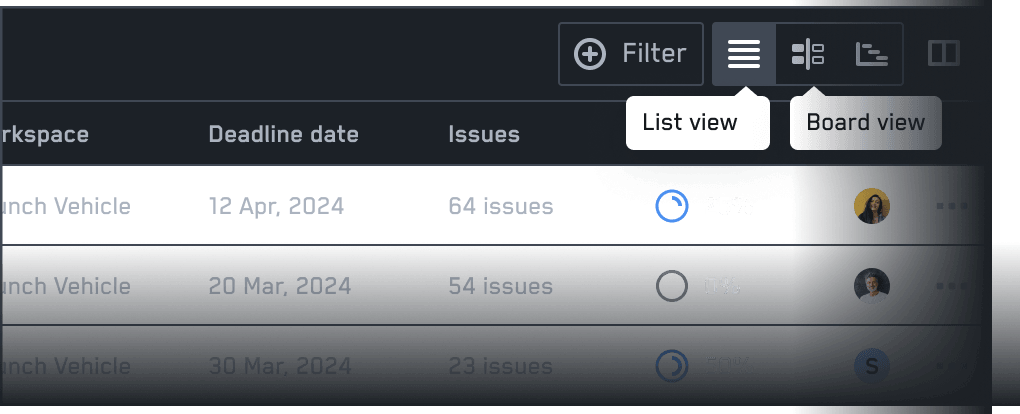Open more options for 30 Mar row
The image size is (1020, 414).
point(952,366)
